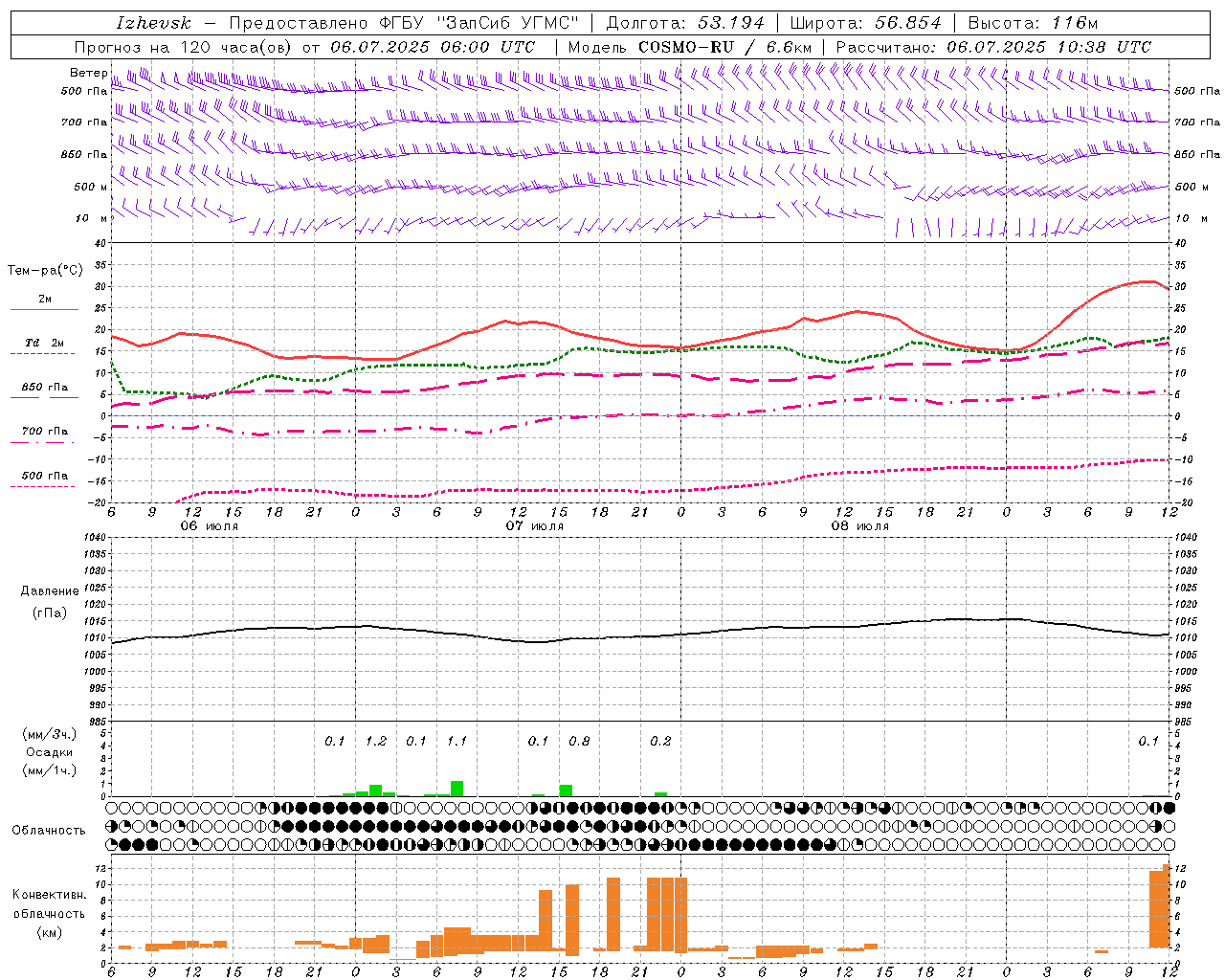1225x980 pixels.
Task: Click the "Тем-ра(°C)" temperature label
Action: (x=45, y=271)
